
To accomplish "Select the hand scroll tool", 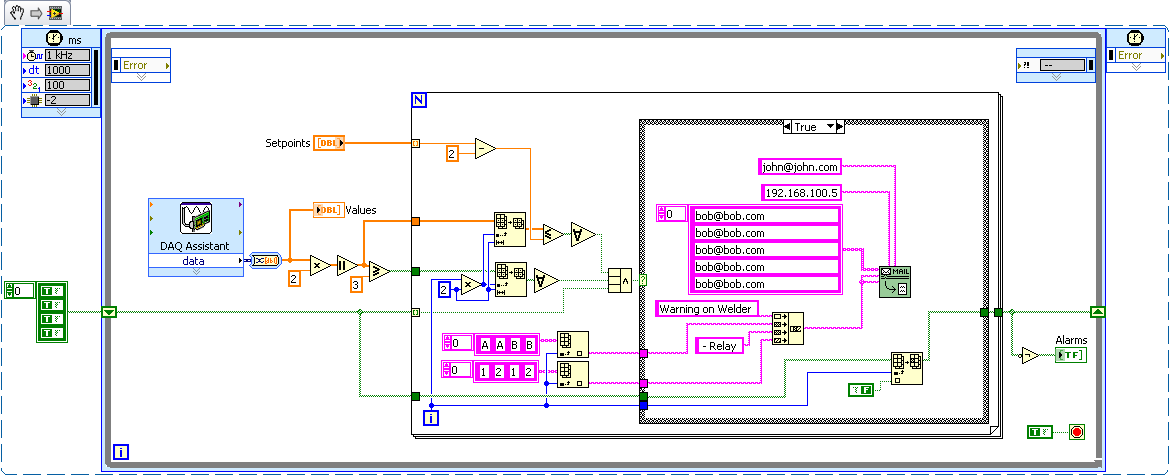I will click(17, 12).
